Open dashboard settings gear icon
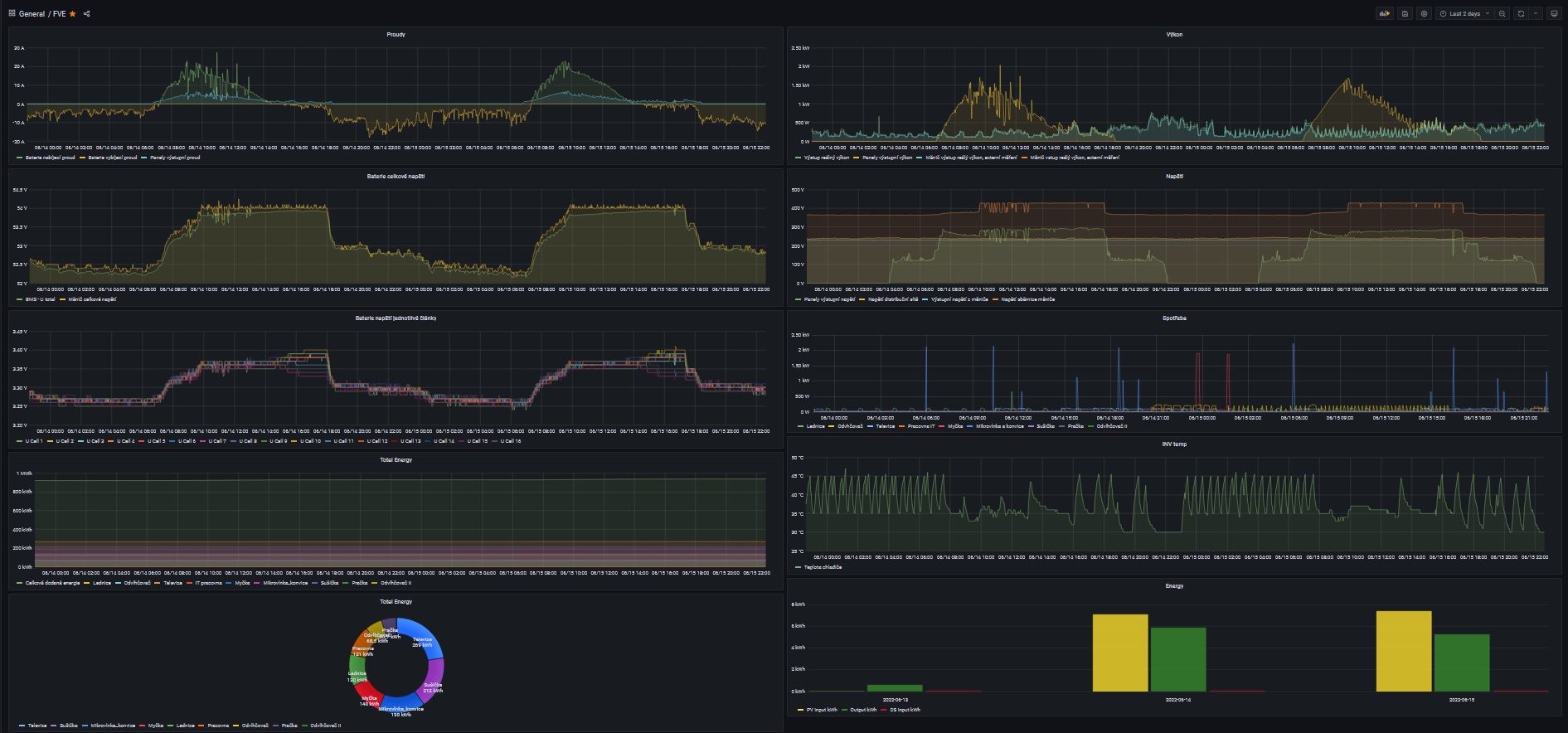The height and width of the screenshot is (733, 1568). (x=1425, y=14)
